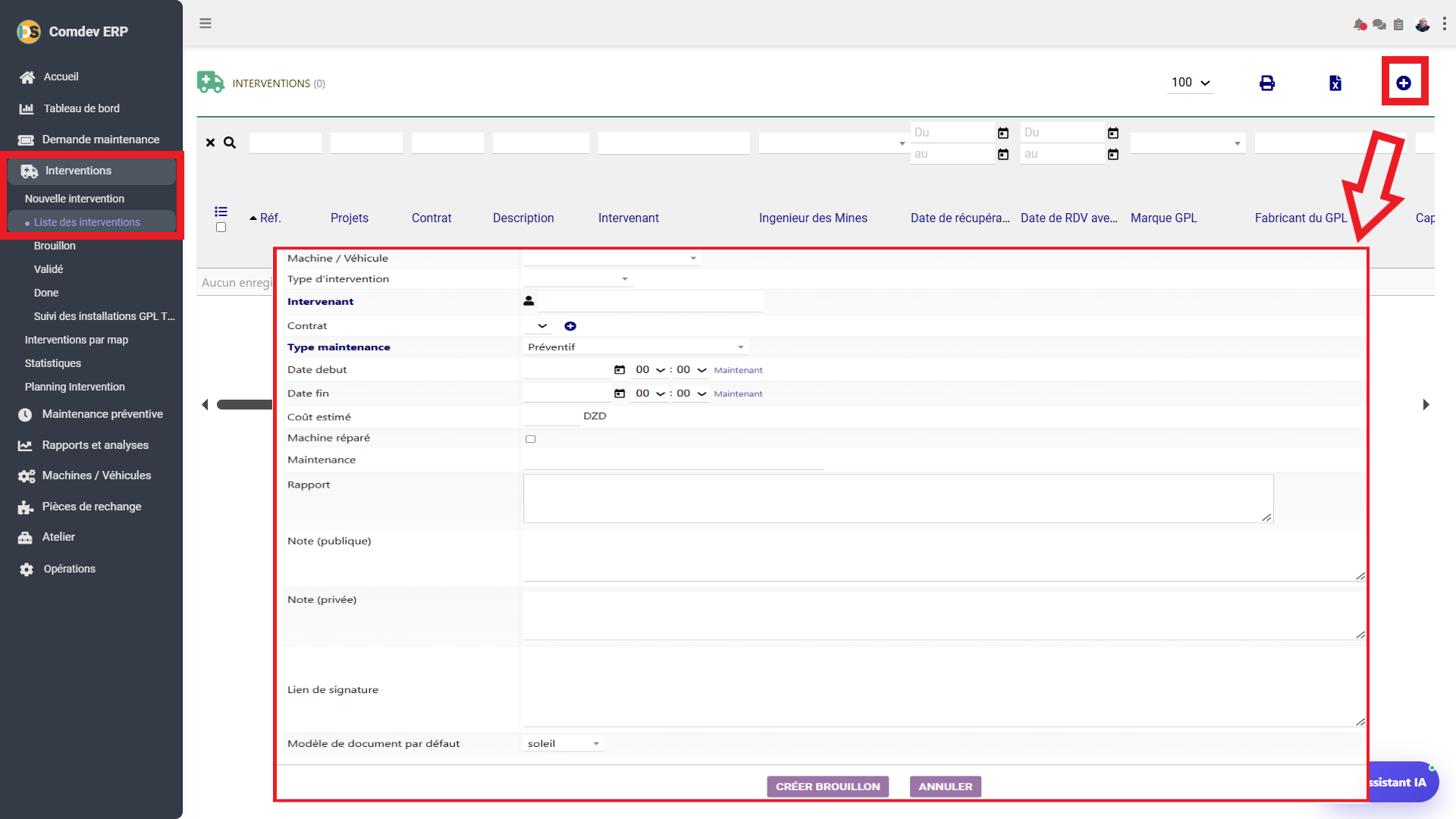Click the ANNULER button
Viewport: 1456px width, 819px height.
[x=945, y=786]
